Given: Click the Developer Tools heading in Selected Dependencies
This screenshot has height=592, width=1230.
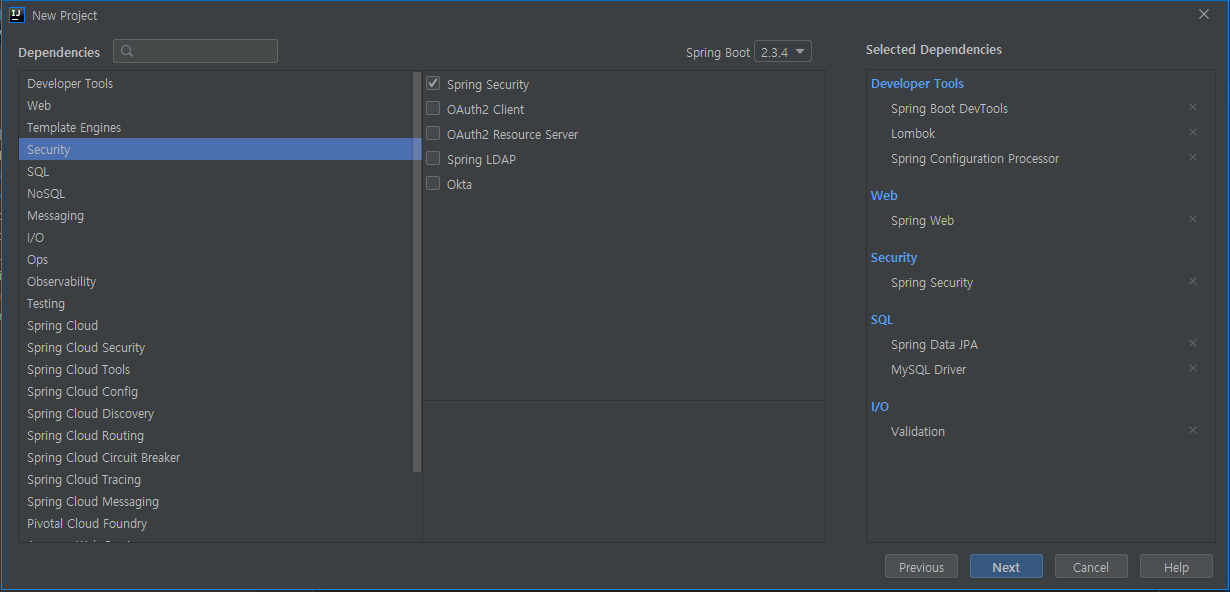Looking at the screenshot, I should [917, 84].
